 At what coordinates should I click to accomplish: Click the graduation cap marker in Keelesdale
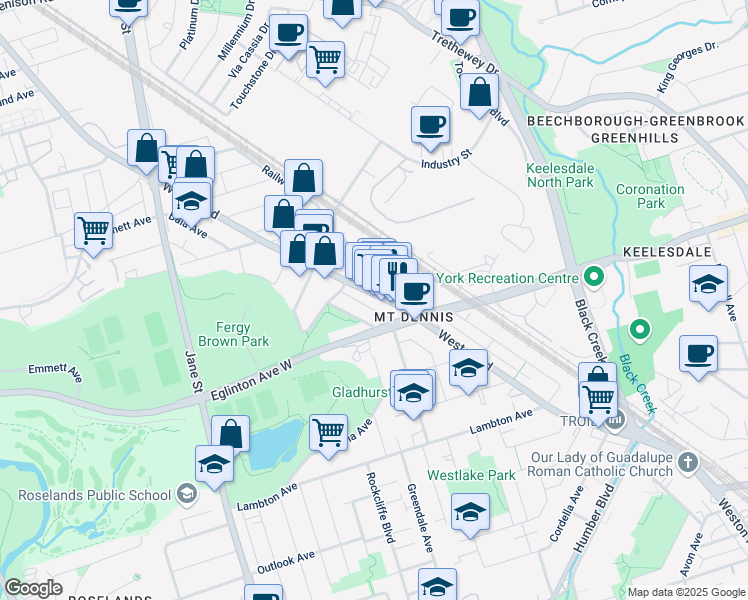[x=708, y=285]
